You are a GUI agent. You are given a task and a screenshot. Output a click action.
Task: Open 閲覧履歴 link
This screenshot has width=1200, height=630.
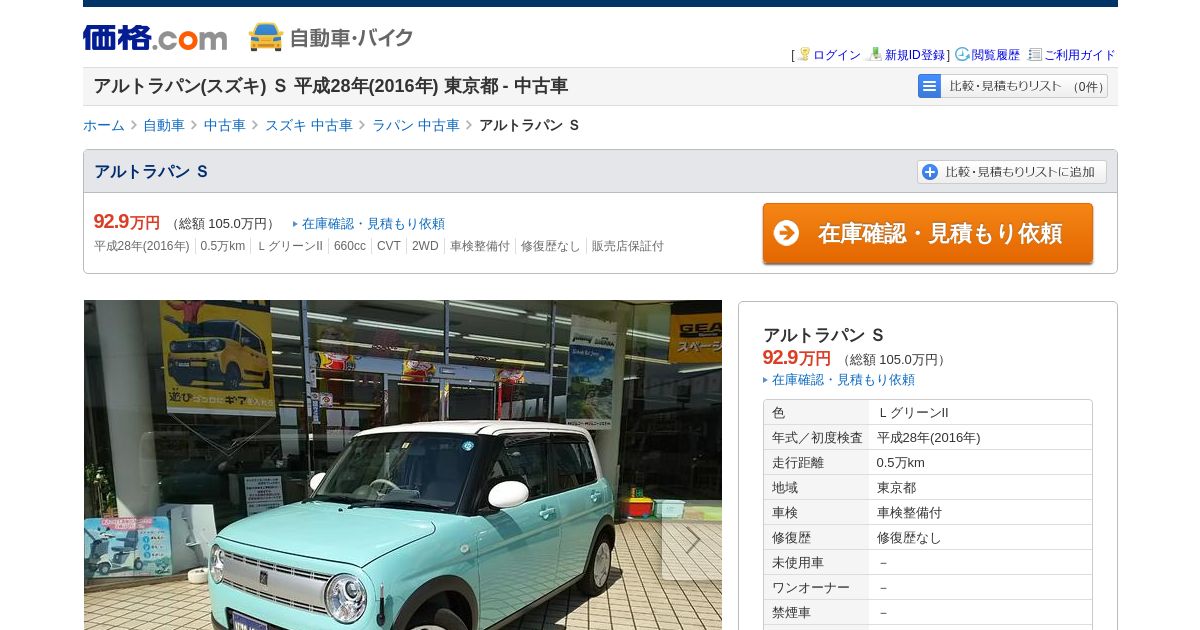pos(996,55)
